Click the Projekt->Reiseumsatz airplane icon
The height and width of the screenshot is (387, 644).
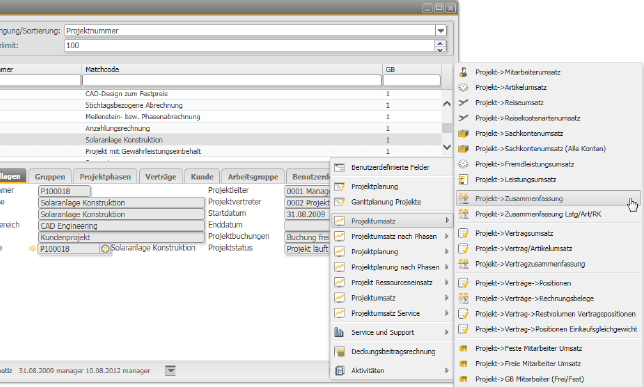click(x=463, y=103)
